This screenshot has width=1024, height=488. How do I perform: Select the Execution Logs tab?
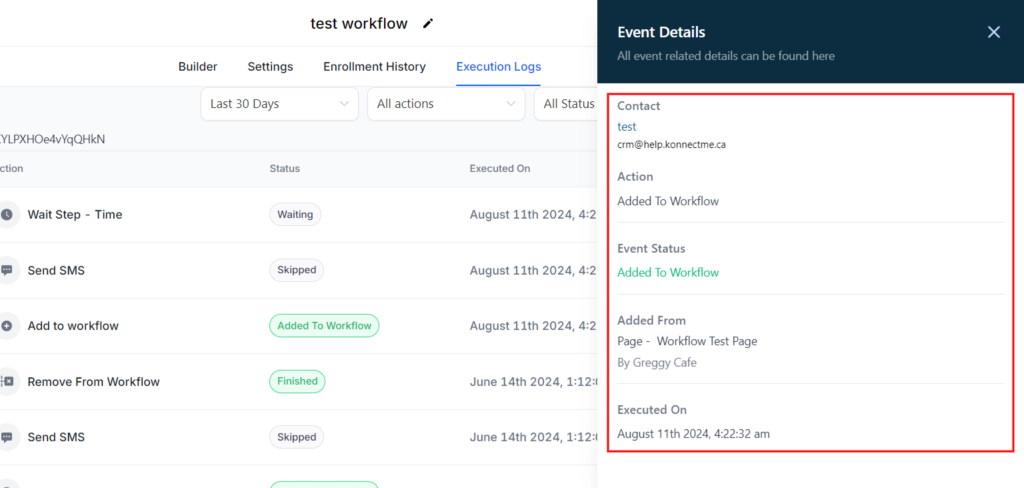[498, 67]
